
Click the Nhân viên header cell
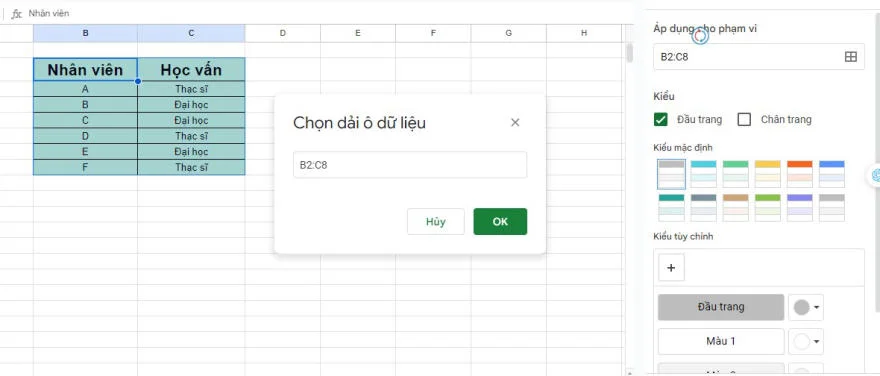85,70
